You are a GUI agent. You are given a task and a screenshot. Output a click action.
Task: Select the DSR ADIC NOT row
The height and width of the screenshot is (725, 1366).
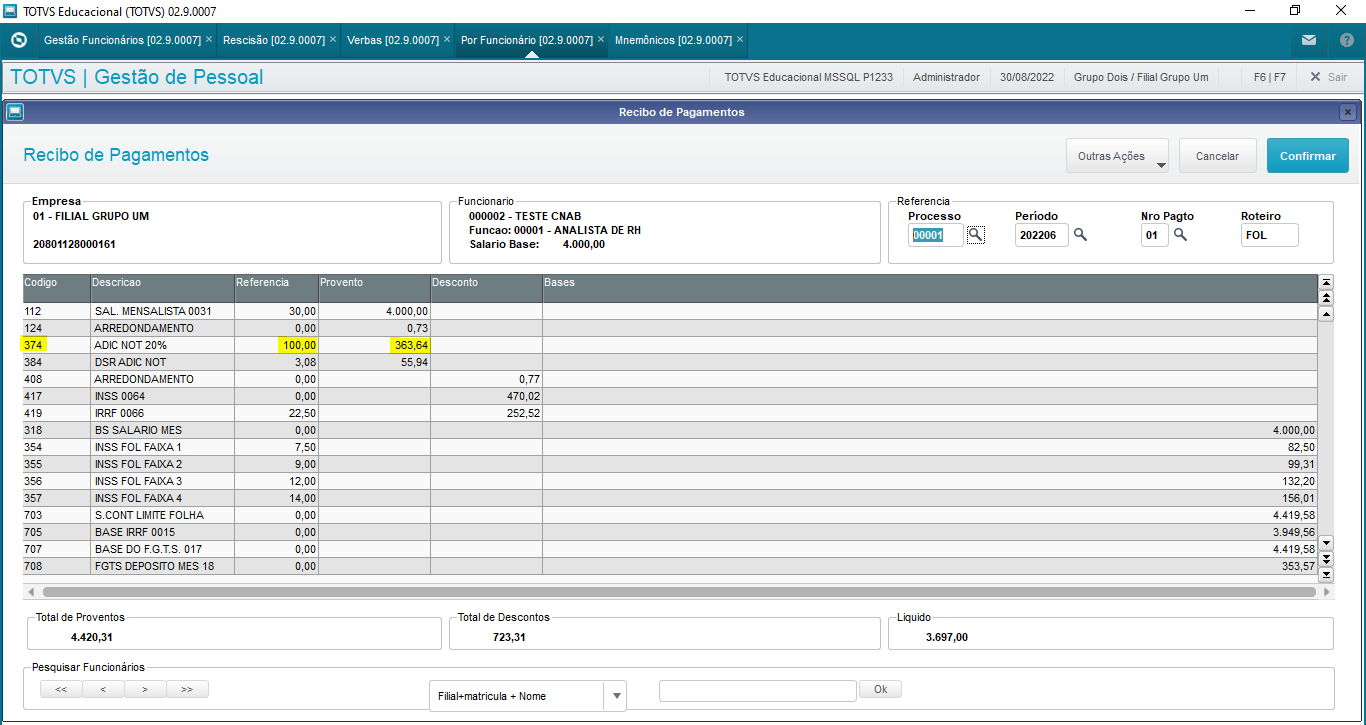click(x=670, y=362)
